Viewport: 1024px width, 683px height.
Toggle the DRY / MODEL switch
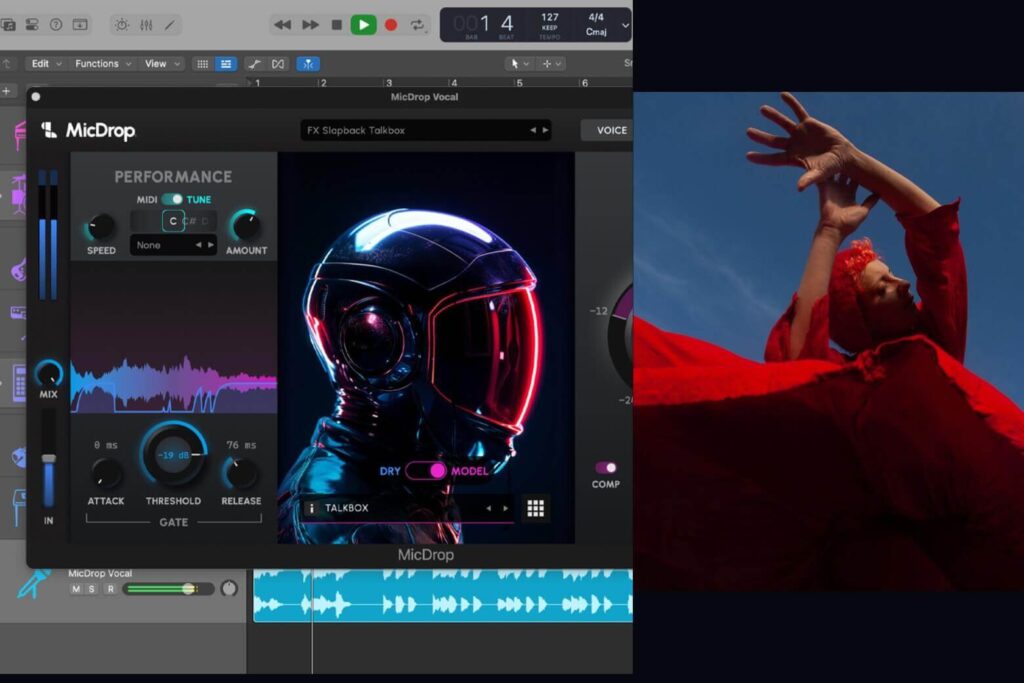coord(426,471)
